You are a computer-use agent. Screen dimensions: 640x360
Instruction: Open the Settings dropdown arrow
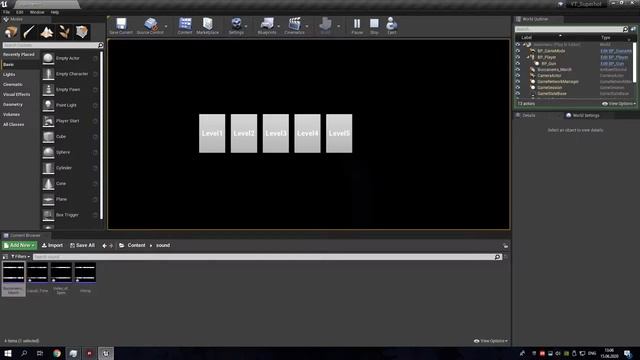coord(246,27)
